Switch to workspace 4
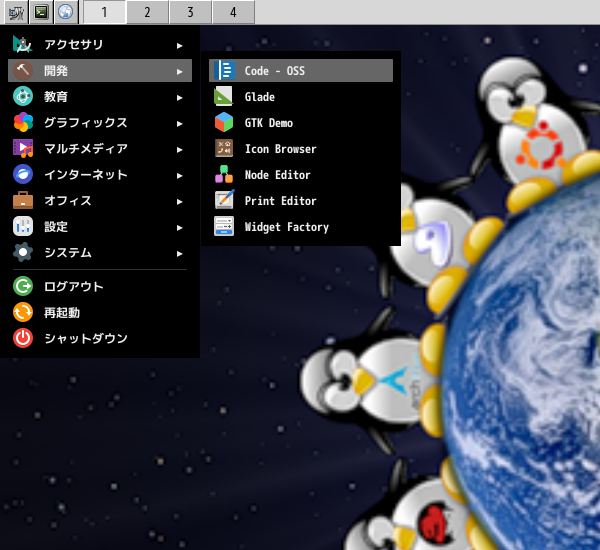Image resolution: width=600 pixels, height=550 pixels. point(233,12)
